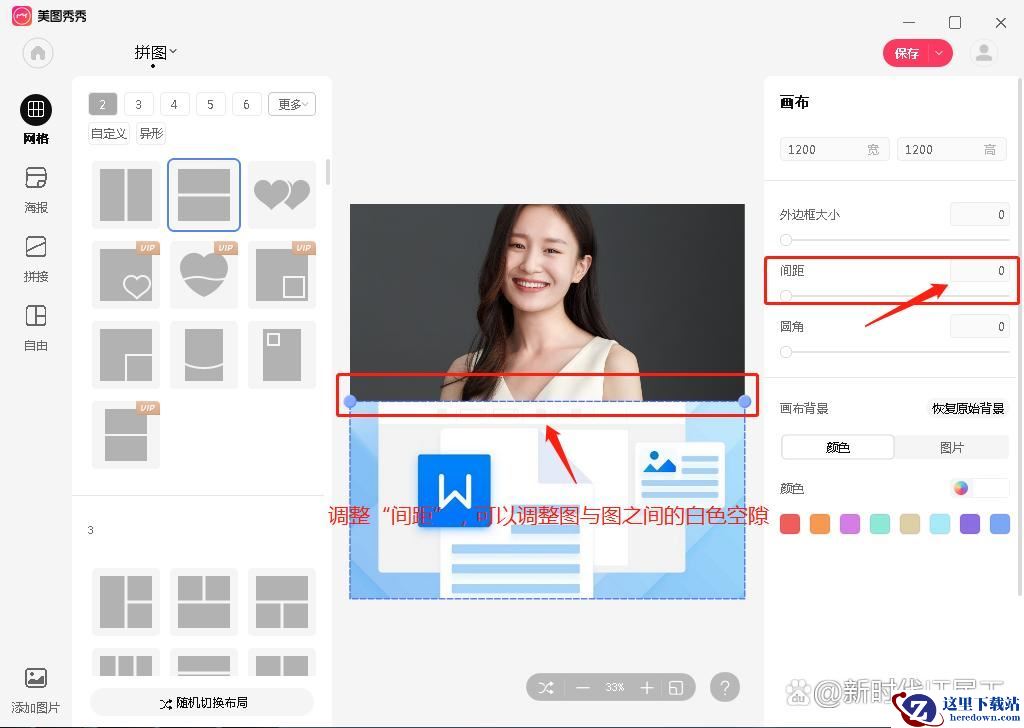Select the Word document image in canvas
Screen dimensions: 1024x728
pos(547,500)
